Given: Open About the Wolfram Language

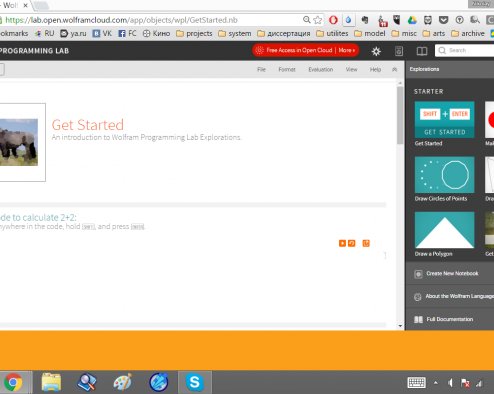Looking at the screenshot, I should click(460, 296).
